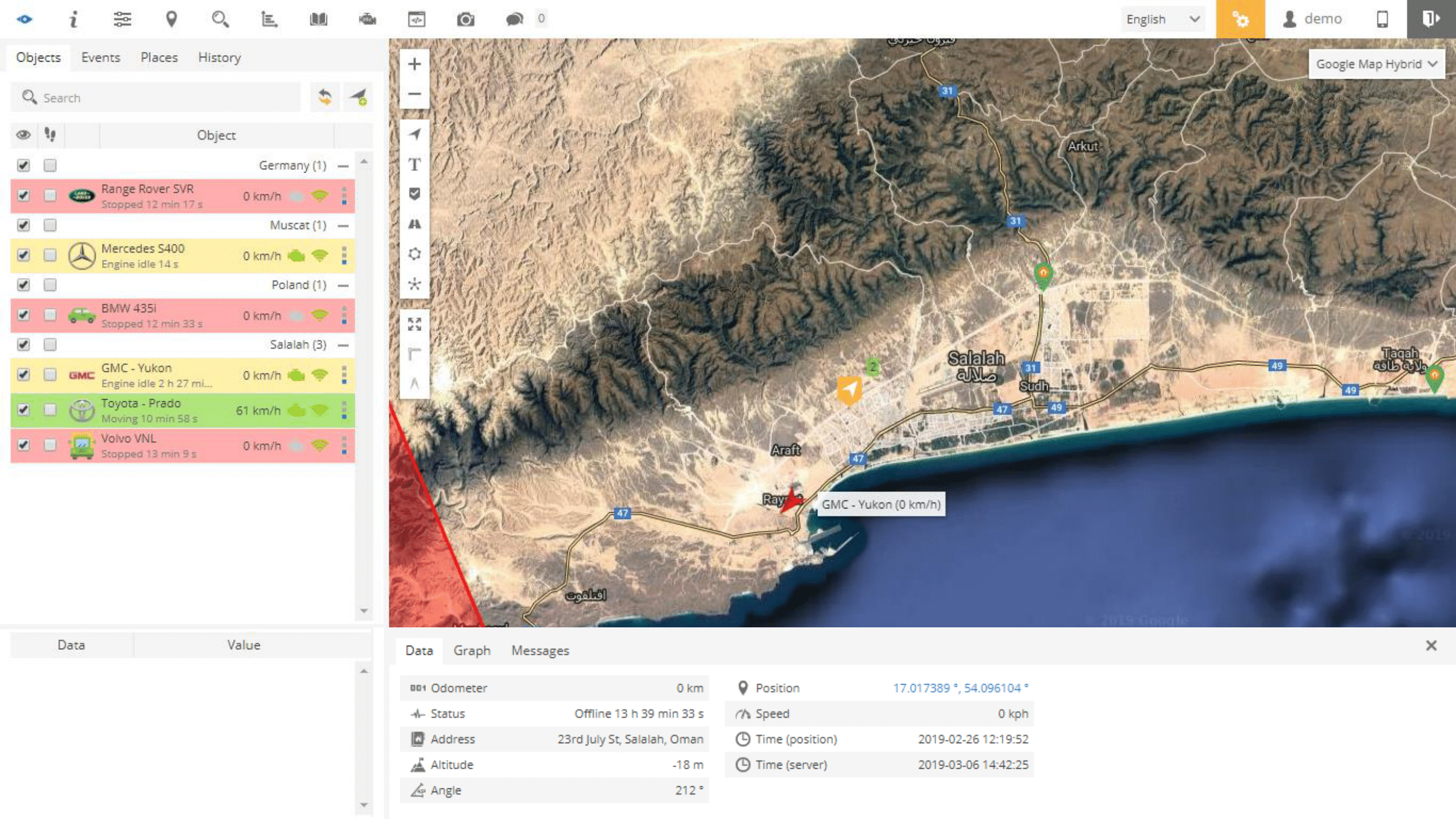Click the reload objects arrow icon

pyautogui.click(x=324, y=97)
